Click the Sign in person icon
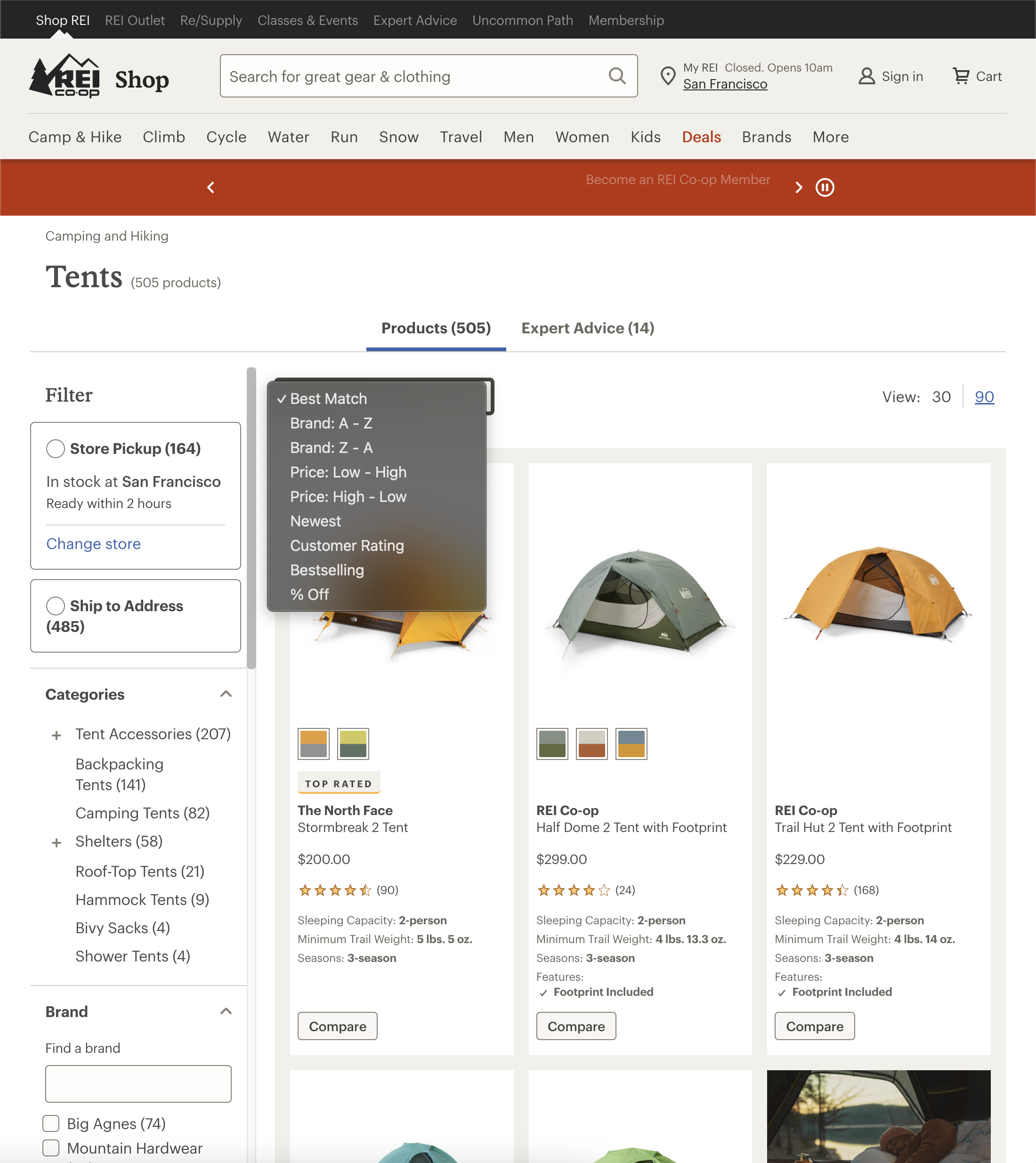Image resolution: width=1036 pixels, height=1163 pixels. tap(866, 76)
